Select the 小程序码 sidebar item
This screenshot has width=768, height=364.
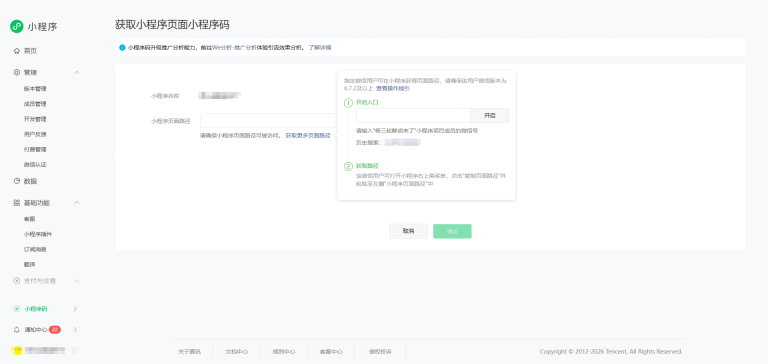coord(36,309)
